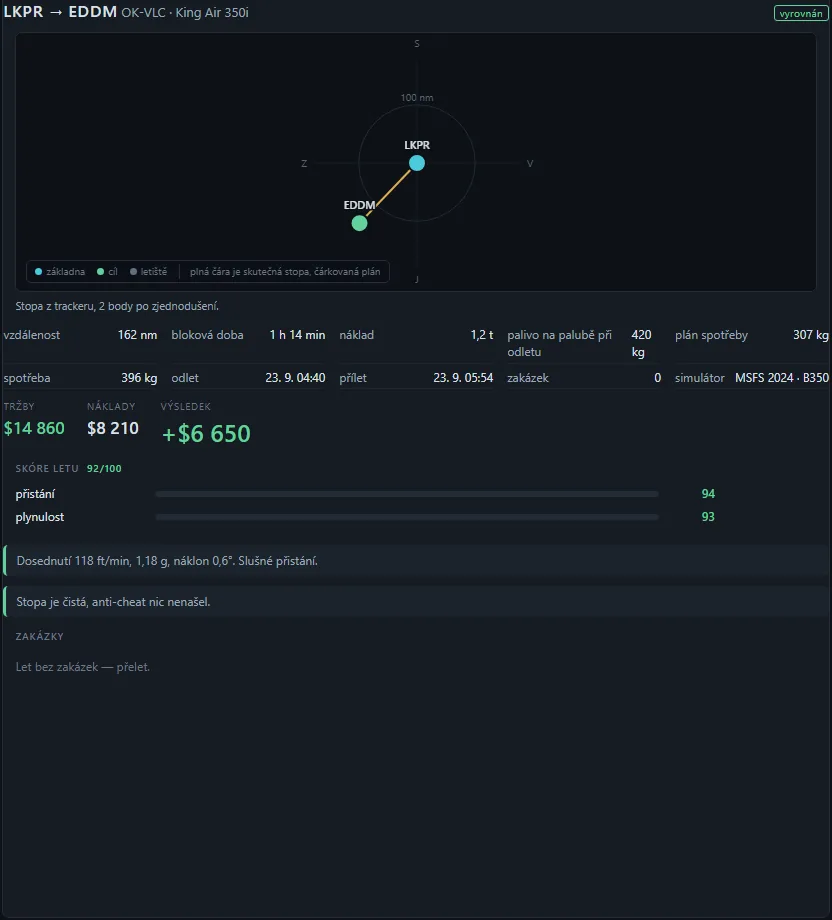Click the plán spotřeby value 307 kg
Viewport: 832px width, 920px height.
click(x=811, y=334)
